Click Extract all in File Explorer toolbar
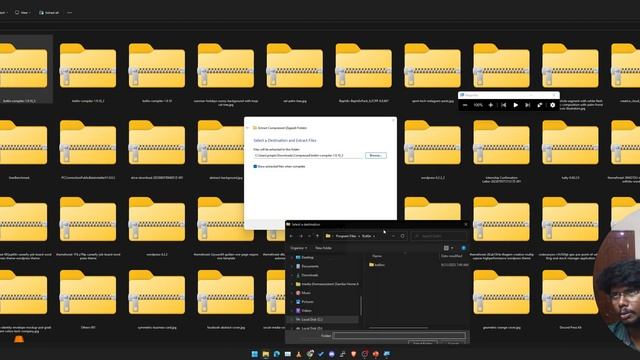 tap(49, 13)
